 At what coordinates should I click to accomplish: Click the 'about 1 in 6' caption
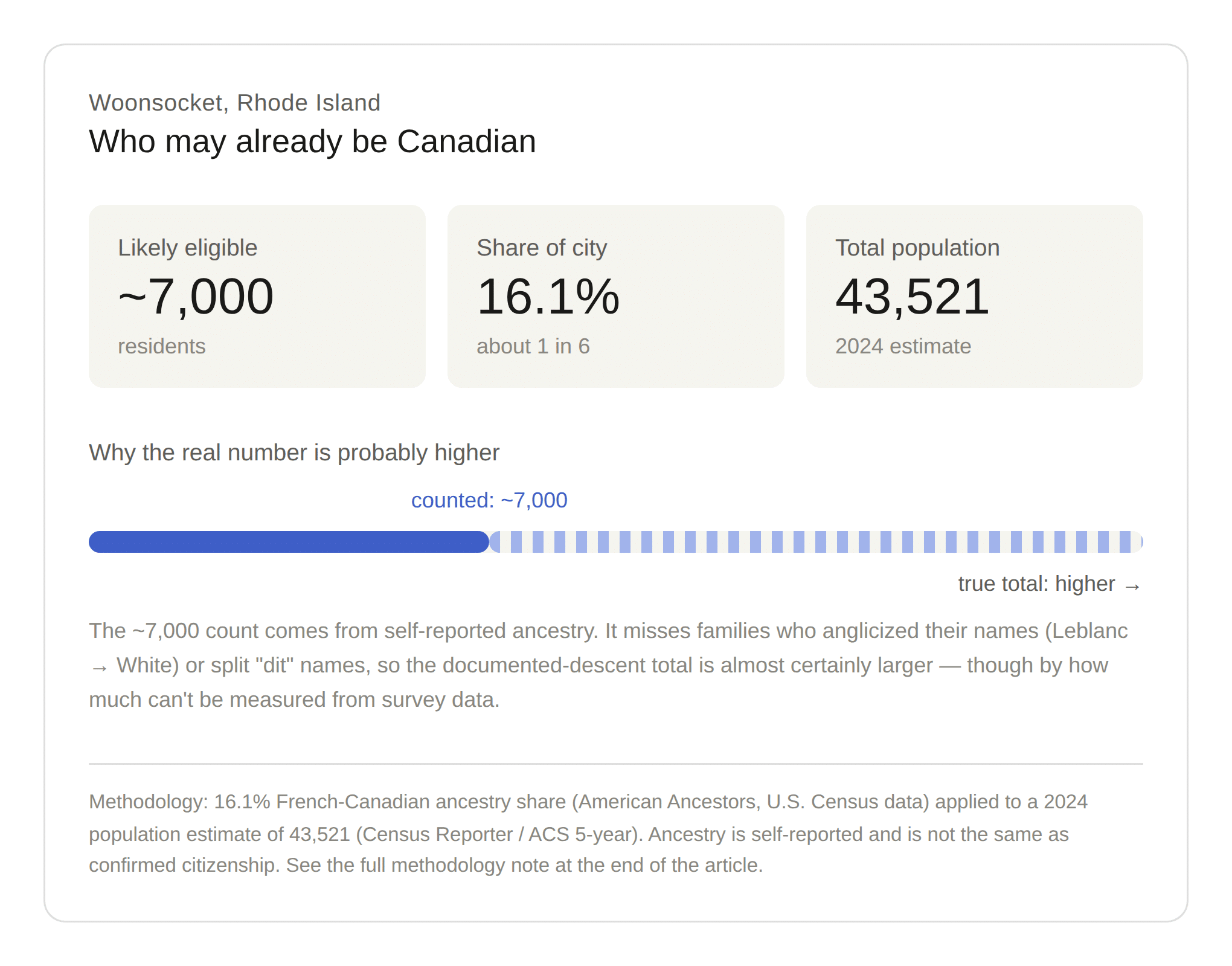533,346
